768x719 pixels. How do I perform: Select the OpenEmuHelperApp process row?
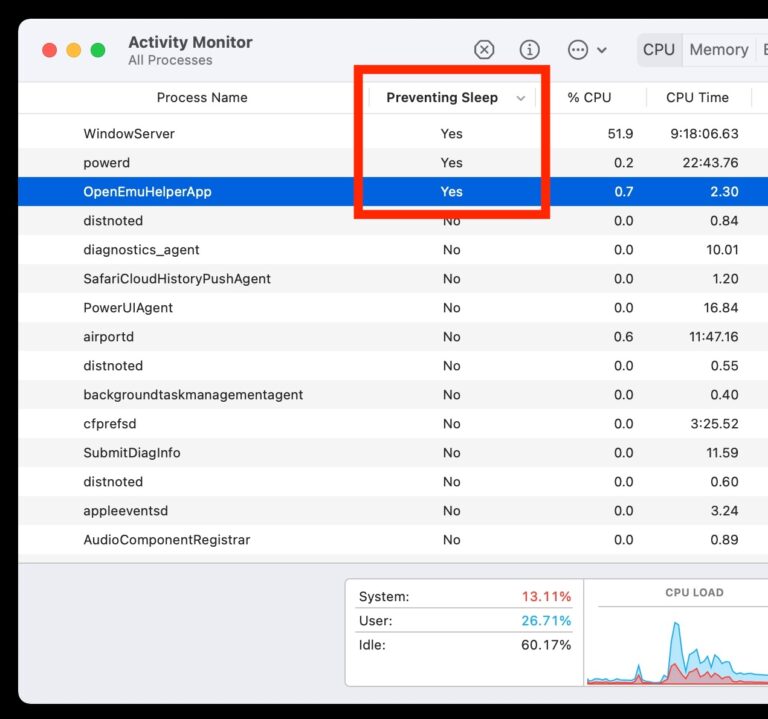click(x=147, y=192)
